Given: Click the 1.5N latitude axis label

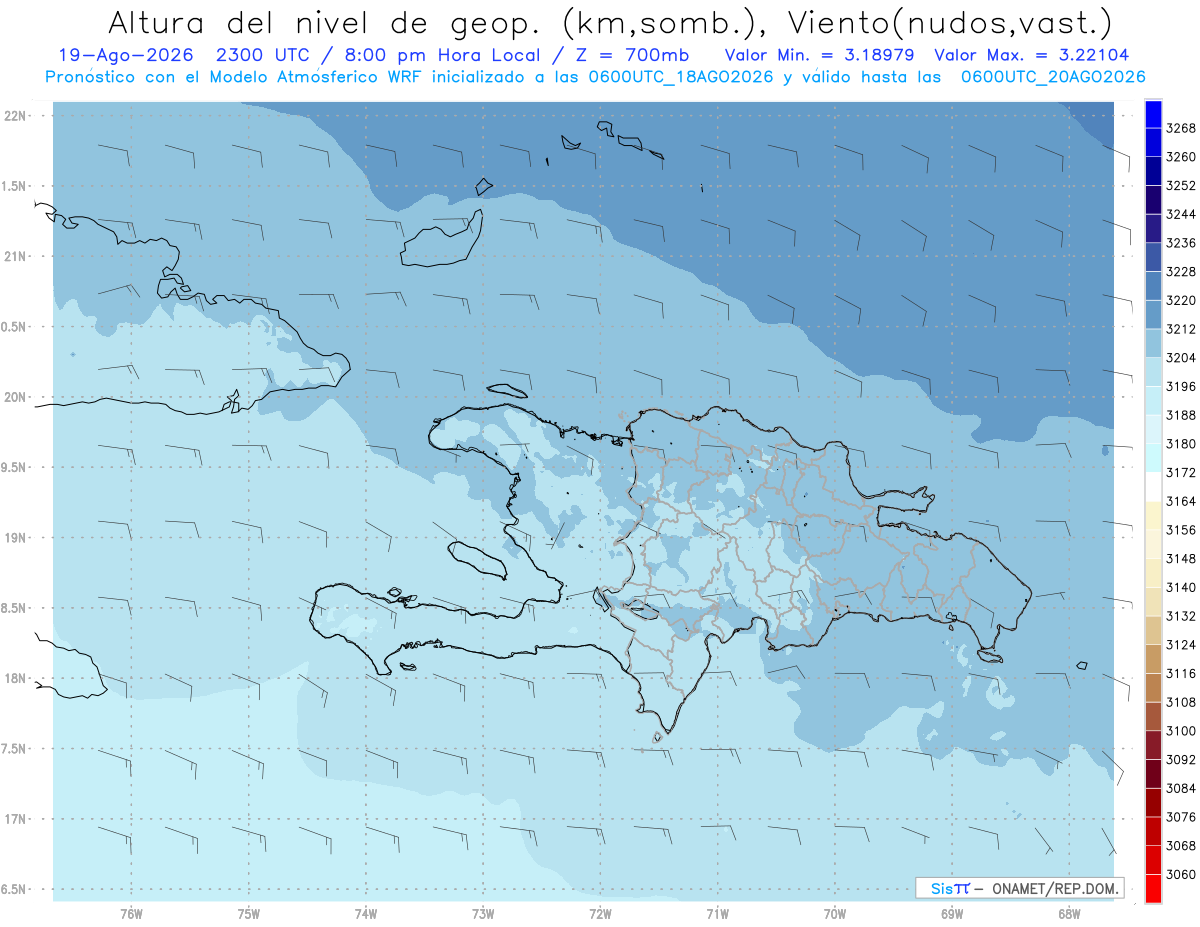Looking at the screenshot, I should click(14, 186).
